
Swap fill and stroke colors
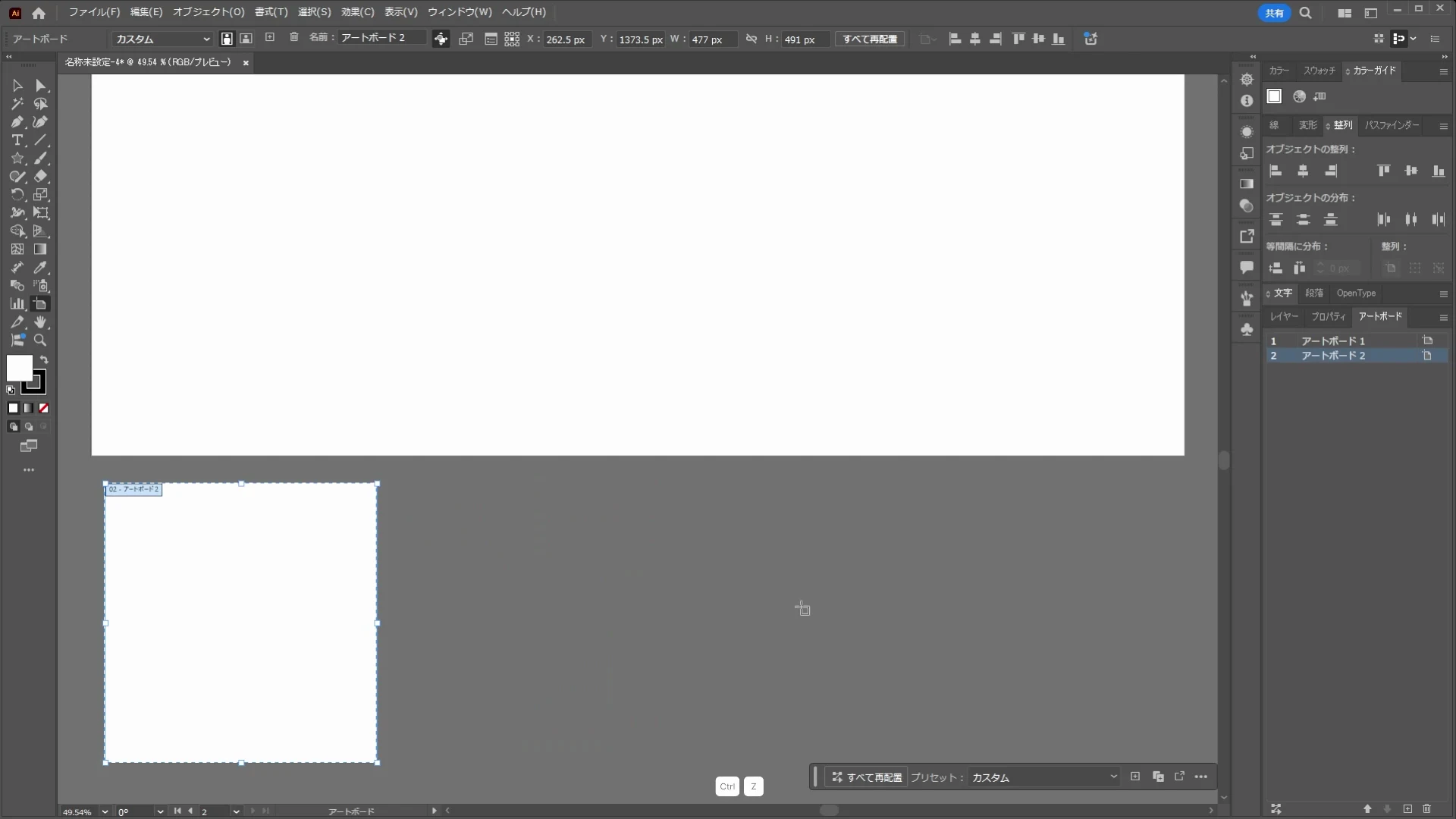click(44, 359)
